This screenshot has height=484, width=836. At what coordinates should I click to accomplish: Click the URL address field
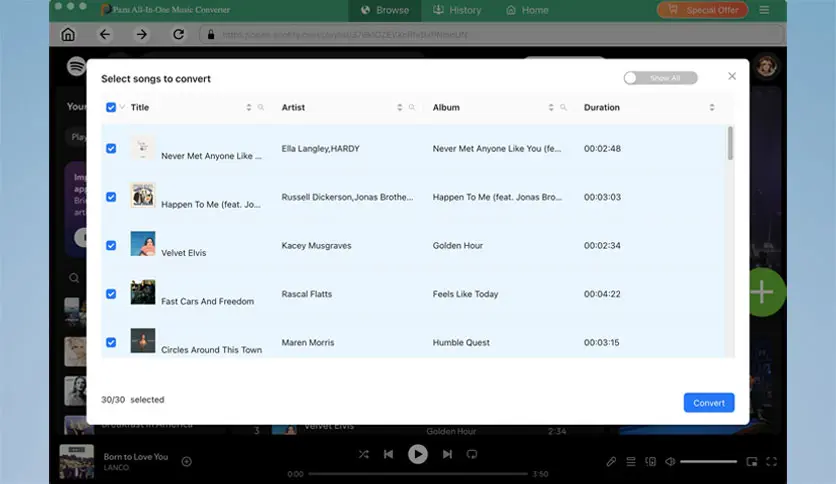[x=491, y=35]
